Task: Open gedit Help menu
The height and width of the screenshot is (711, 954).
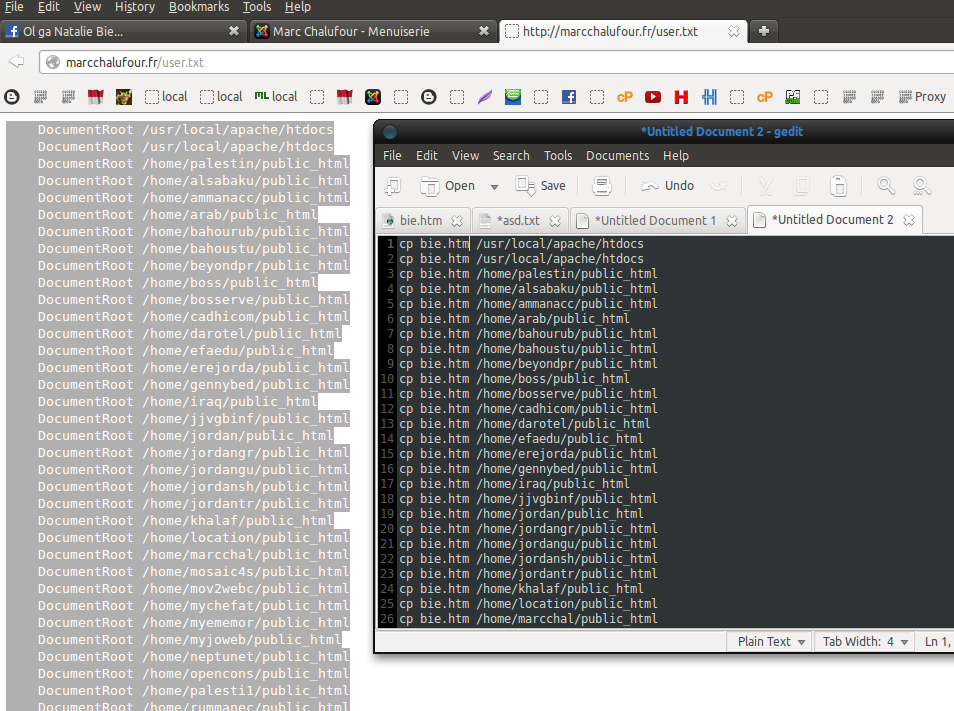Action: tap(675, 156)
